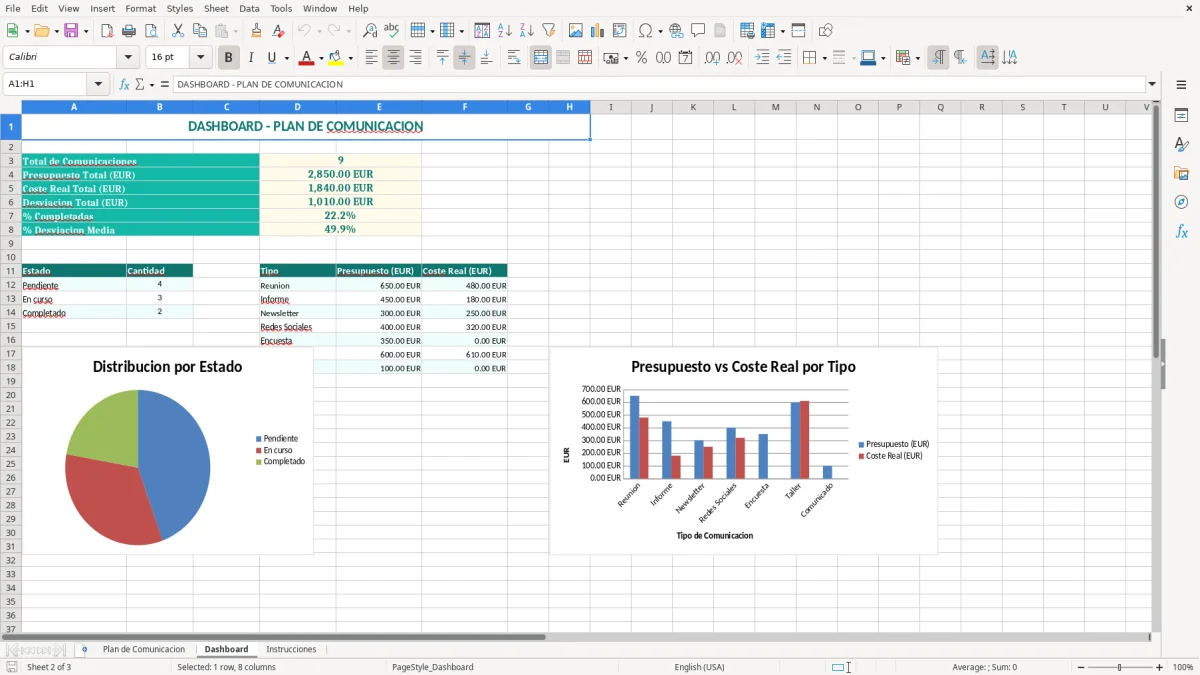This screenshot has width=1200, height=675.
Task: Clear direct formatting
Action: pos(278,31)
